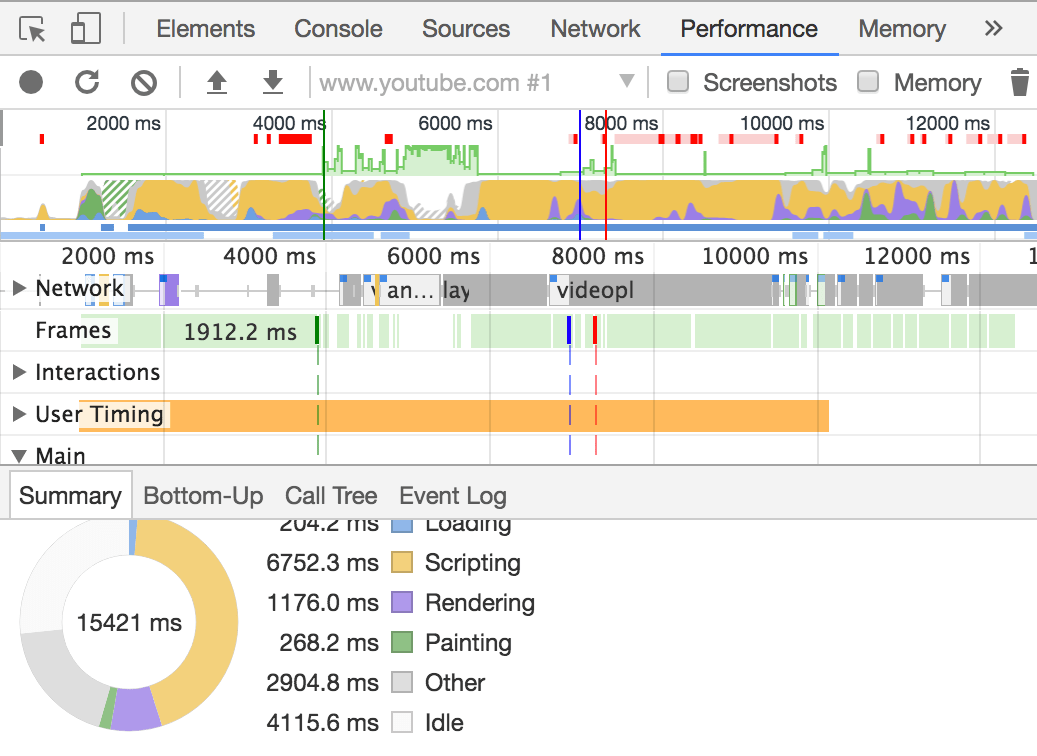Delete the recording using the trash icon
Viewport: 1037px width, 756px height.
click(x=1020, y=83)
